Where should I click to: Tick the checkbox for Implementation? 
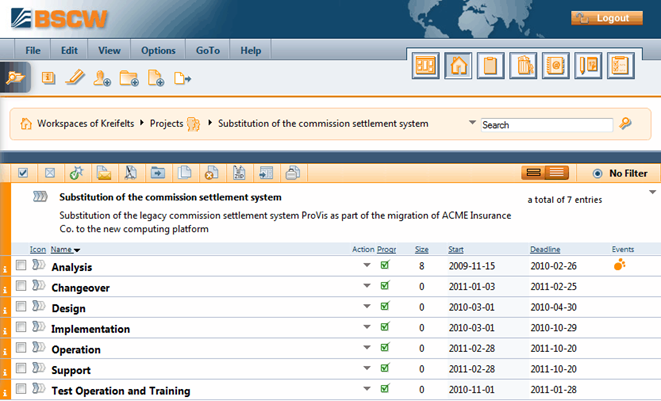pos(21,327)
